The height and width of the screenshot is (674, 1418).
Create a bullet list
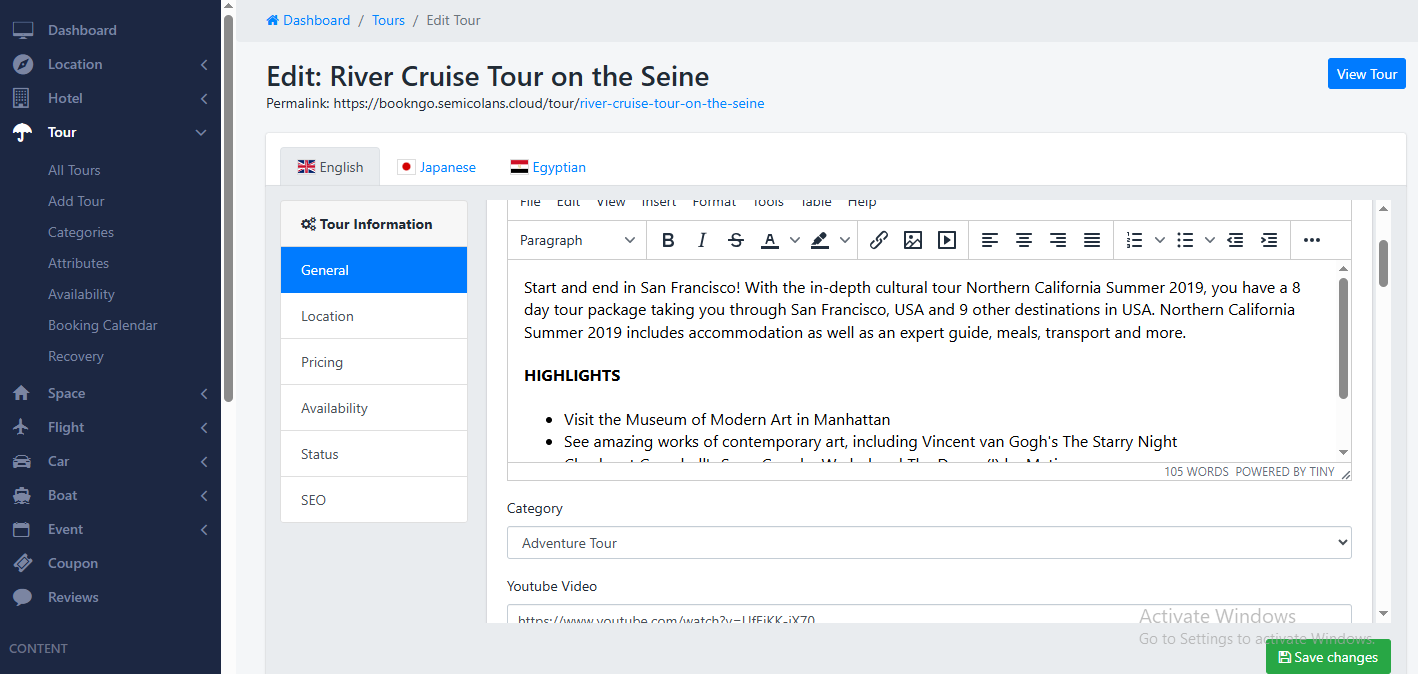1185,240
